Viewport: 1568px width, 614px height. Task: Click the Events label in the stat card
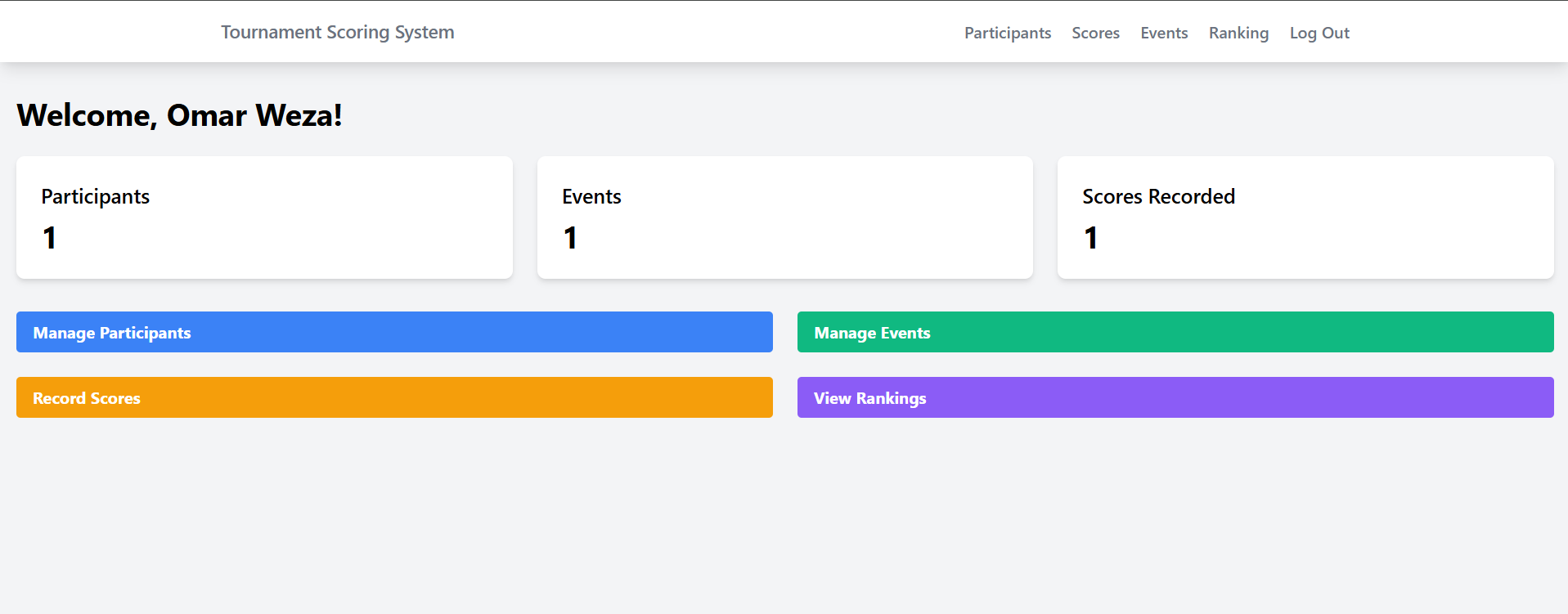tap(591, 196)
